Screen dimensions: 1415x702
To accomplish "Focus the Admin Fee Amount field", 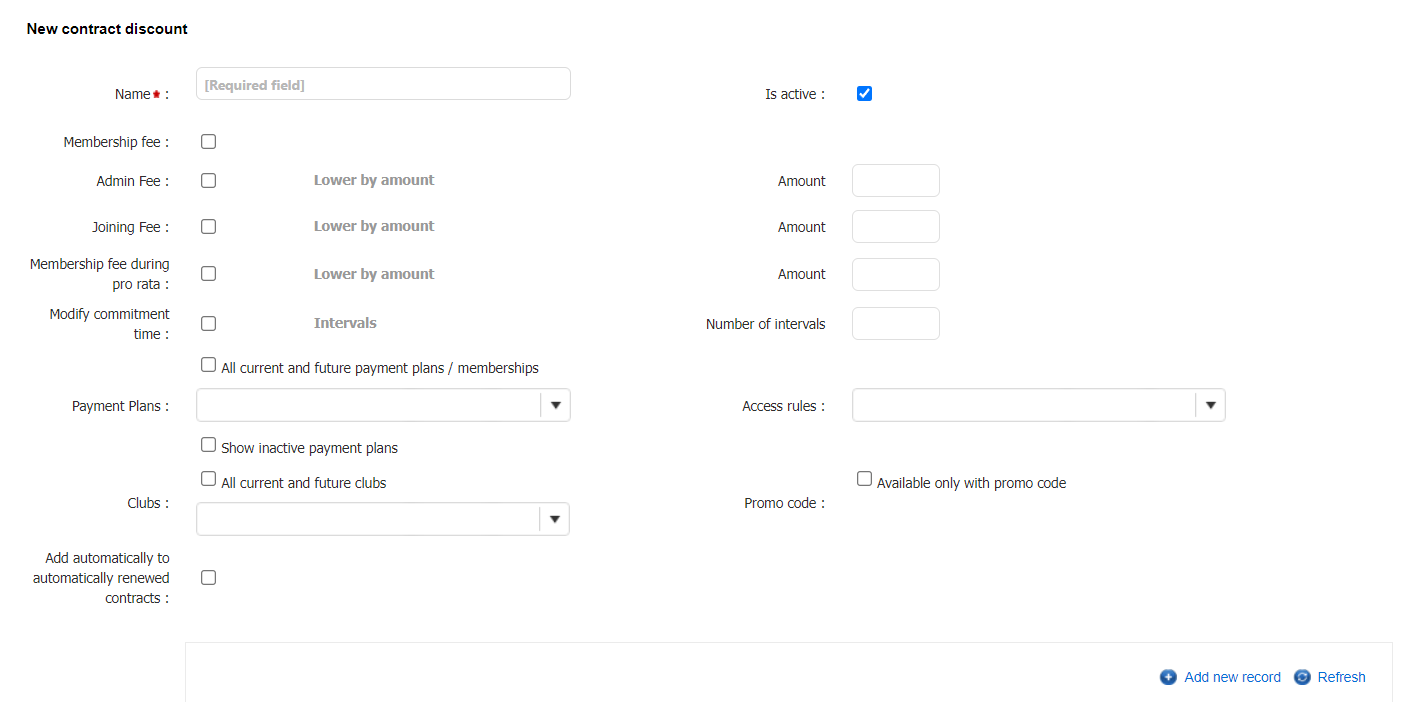I will click(895, 181).
